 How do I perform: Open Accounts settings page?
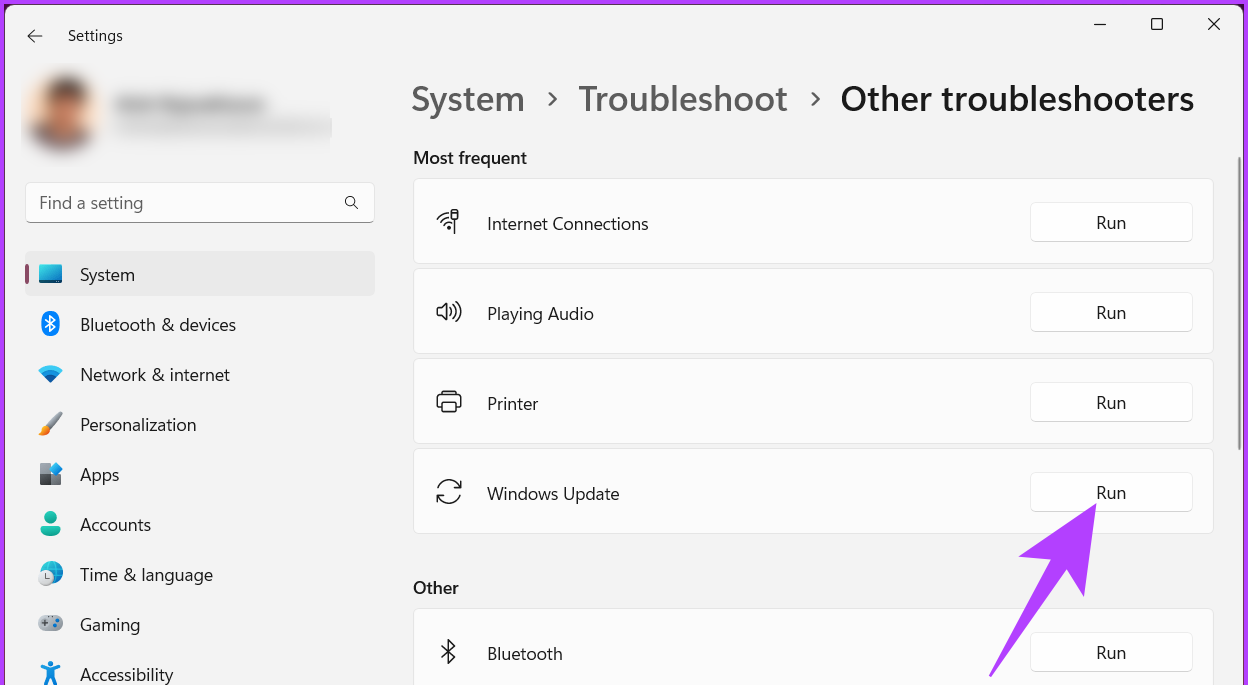[x=200, y=524]
